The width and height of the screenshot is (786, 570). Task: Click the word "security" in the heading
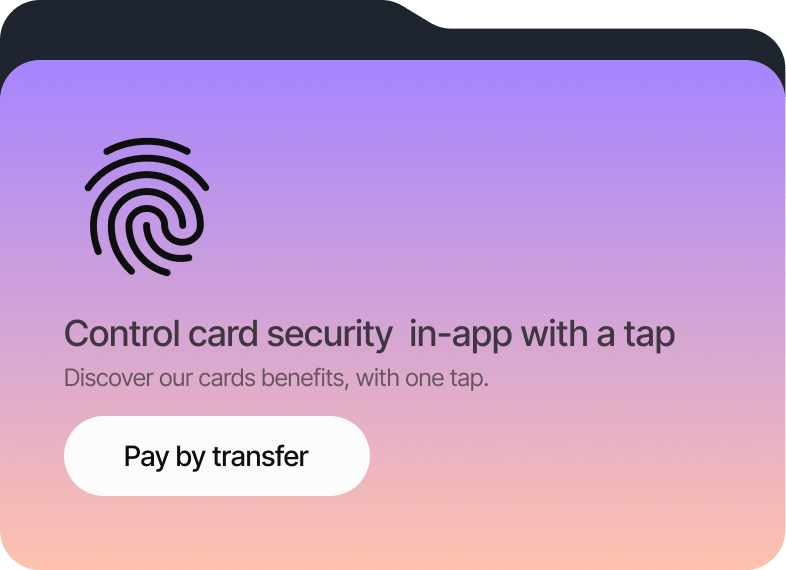330,335
